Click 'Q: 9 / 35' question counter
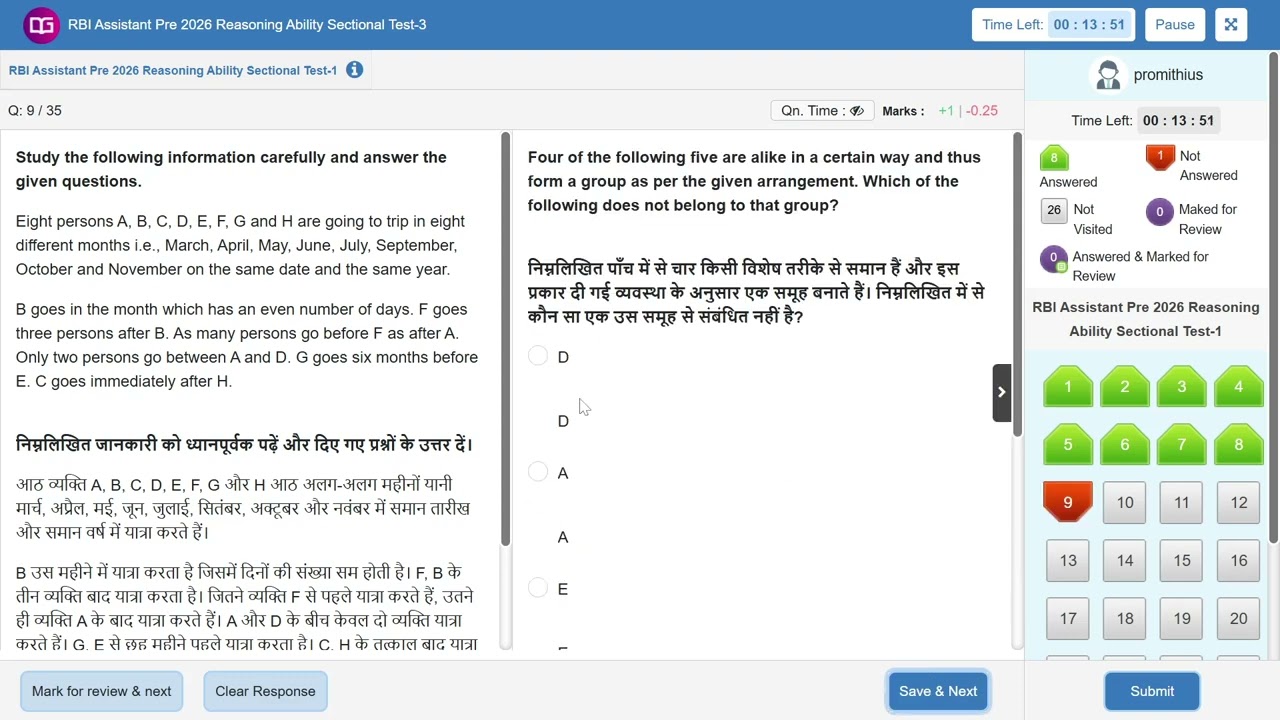Screen dimensions: 1280x720 35,111
